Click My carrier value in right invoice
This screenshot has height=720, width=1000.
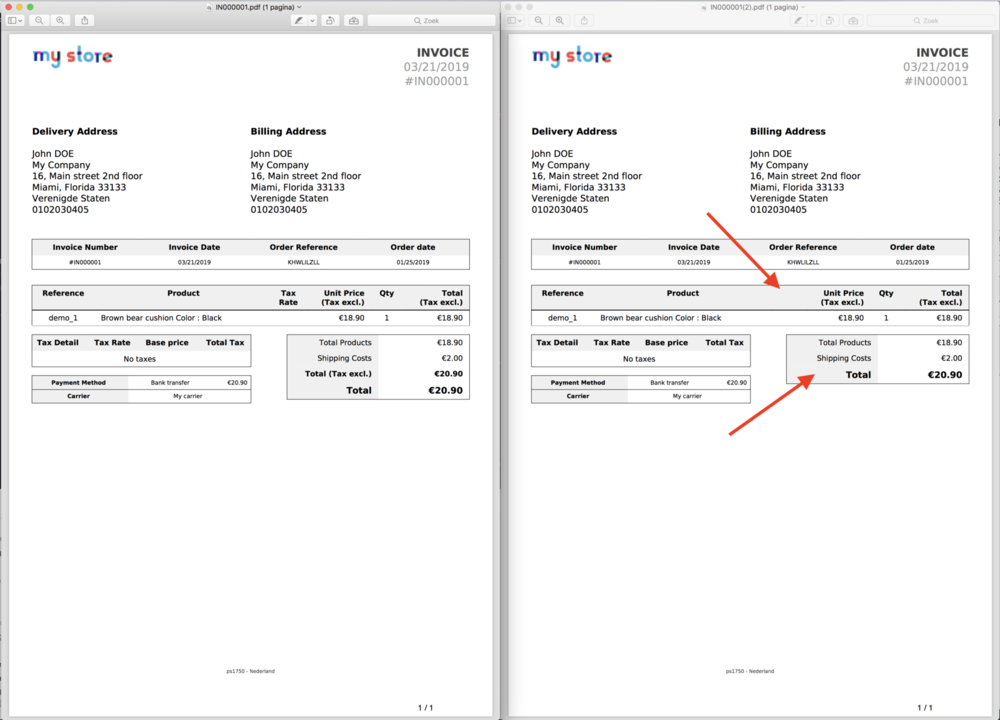(x=688, y=396)
